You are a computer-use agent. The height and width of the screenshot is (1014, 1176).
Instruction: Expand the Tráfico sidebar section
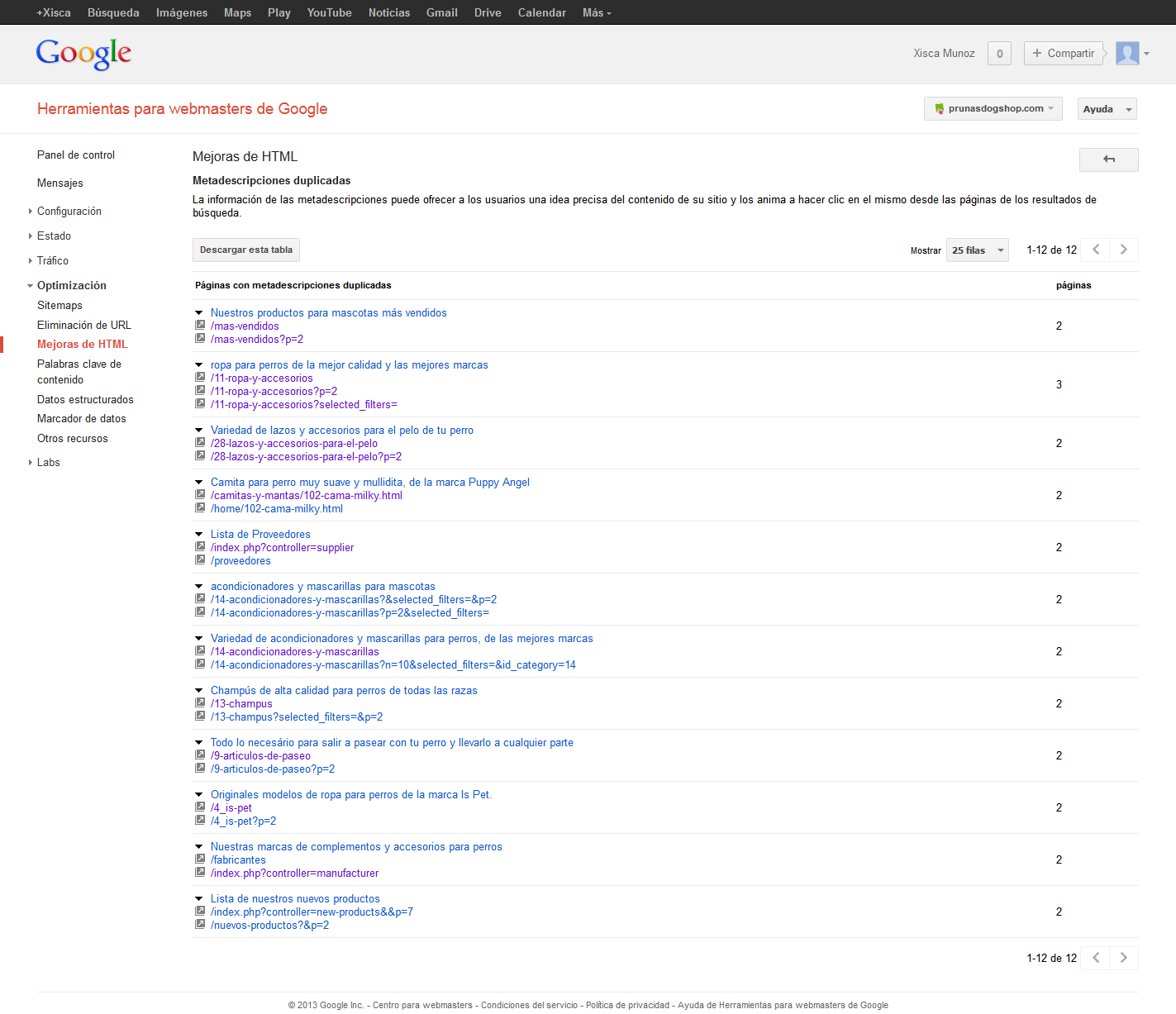(31, 261)
